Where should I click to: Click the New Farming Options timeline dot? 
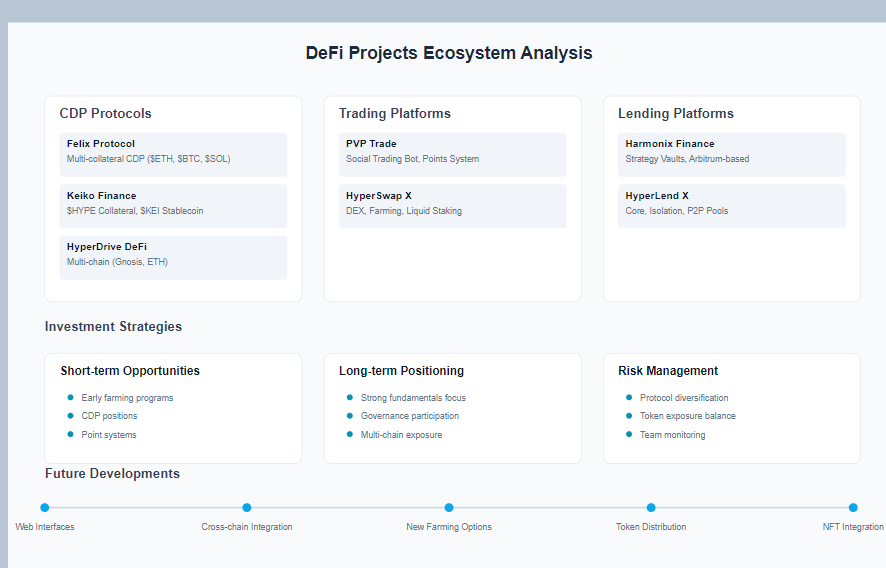449,508
